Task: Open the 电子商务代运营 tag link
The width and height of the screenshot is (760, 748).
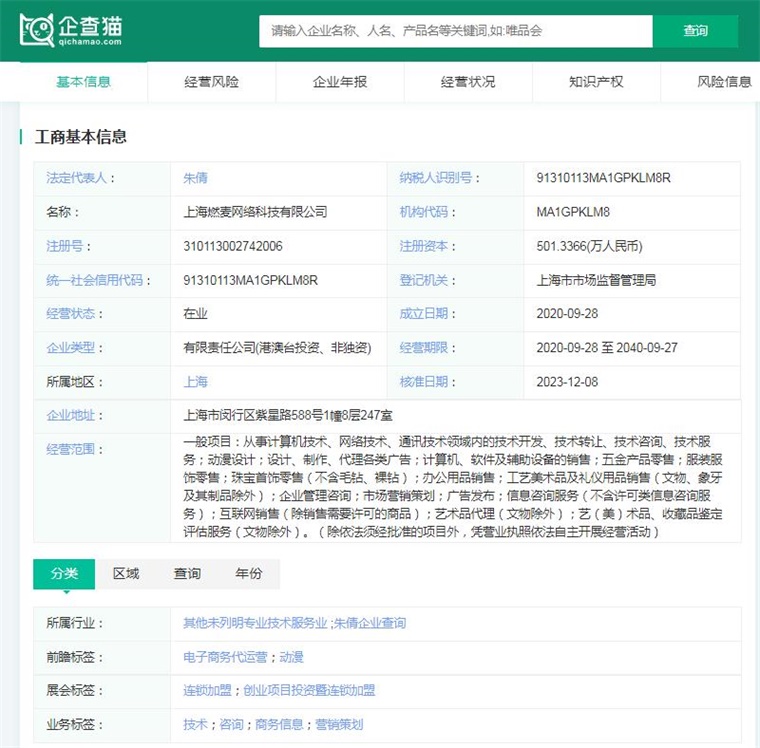Action: pyautogui.click(x=225, y=657)
